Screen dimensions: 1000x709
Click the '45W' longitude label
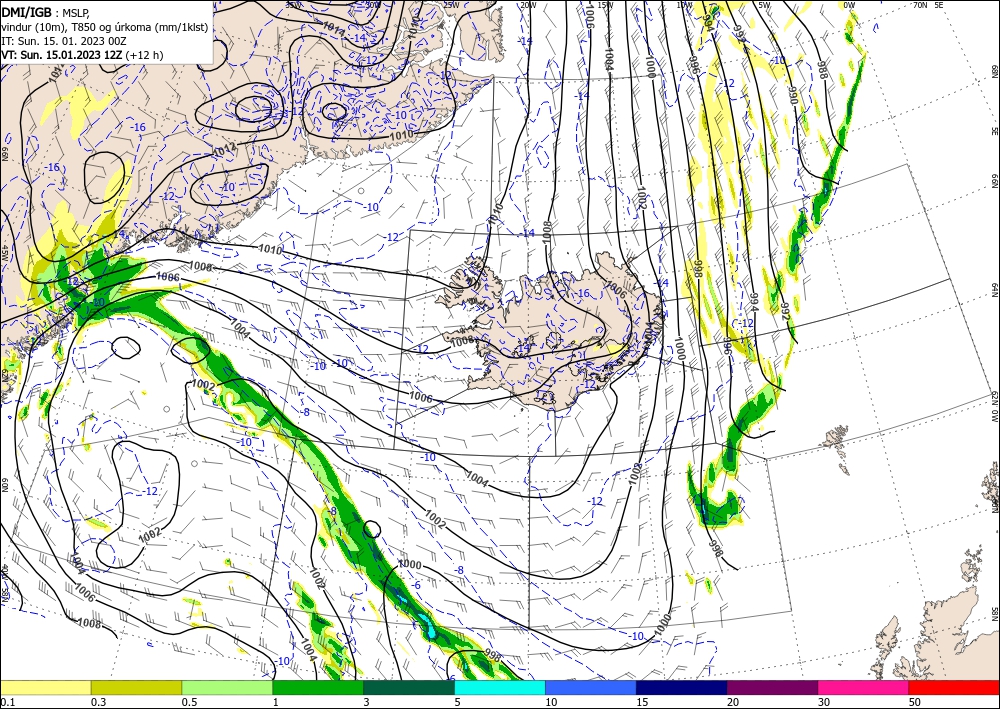[4, 253]
